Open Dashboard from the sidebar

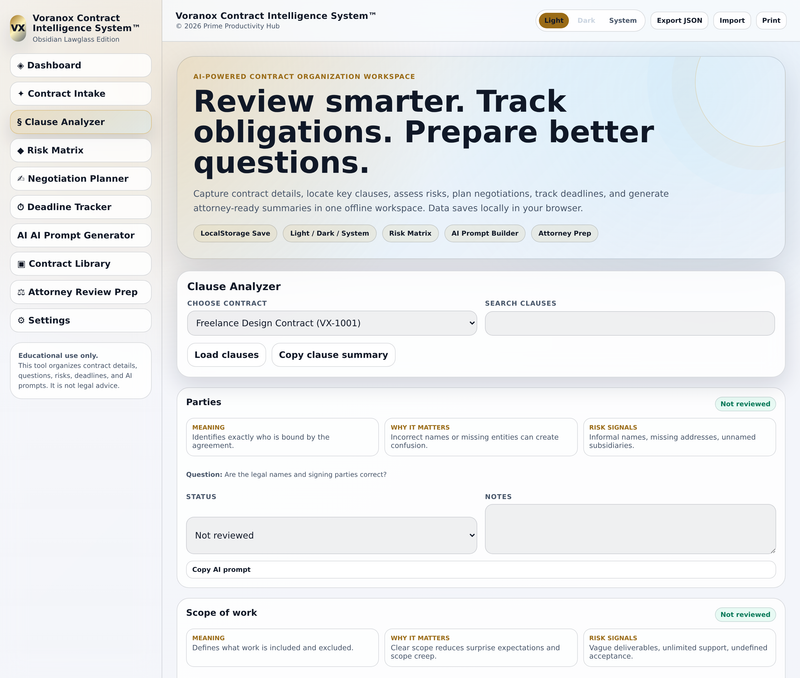coord(81,65)
